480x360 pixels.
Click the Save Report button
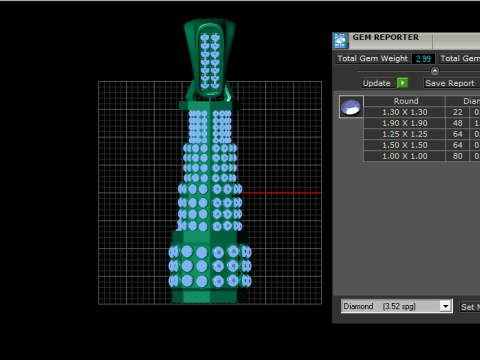pos(451,83)
